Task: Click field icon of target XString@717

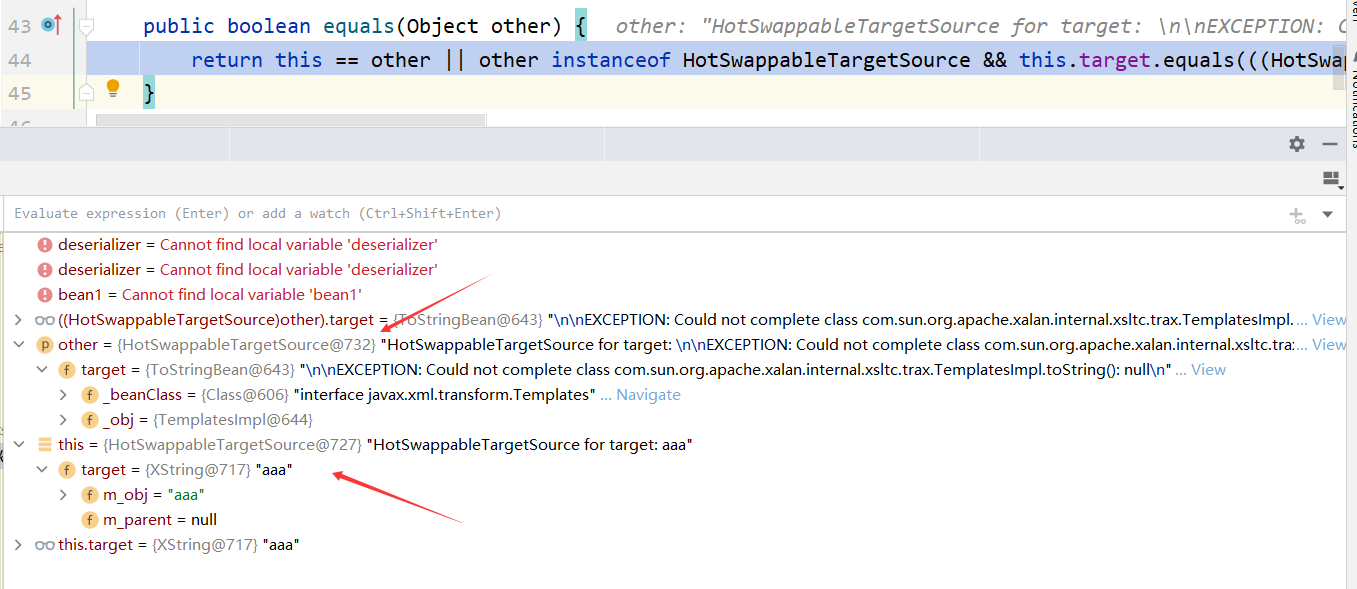Action: click(67, 470)
